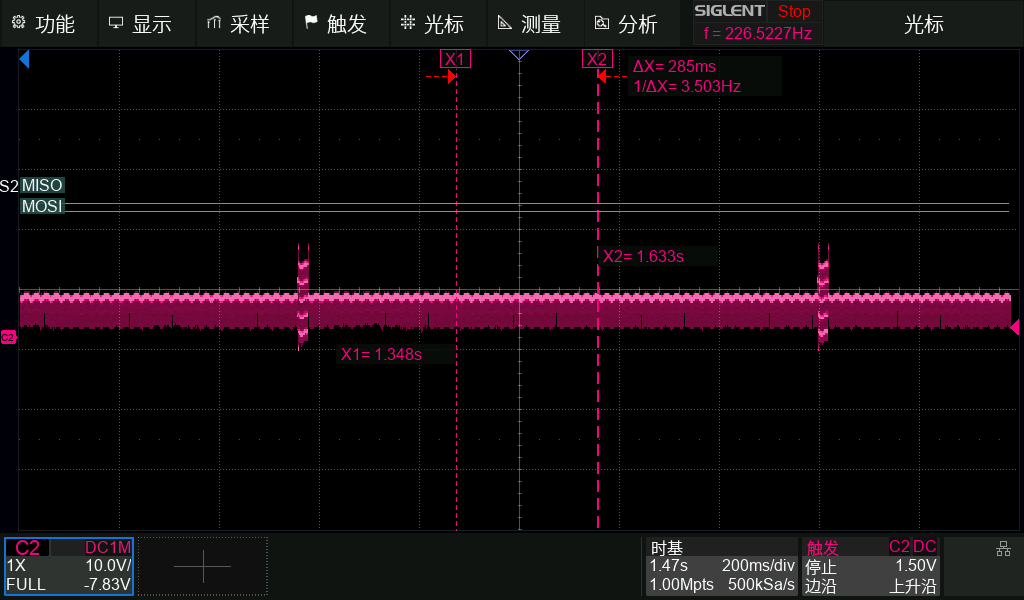Click the 1X probe attenuation label
The image size is (1024, 600).
16,565
